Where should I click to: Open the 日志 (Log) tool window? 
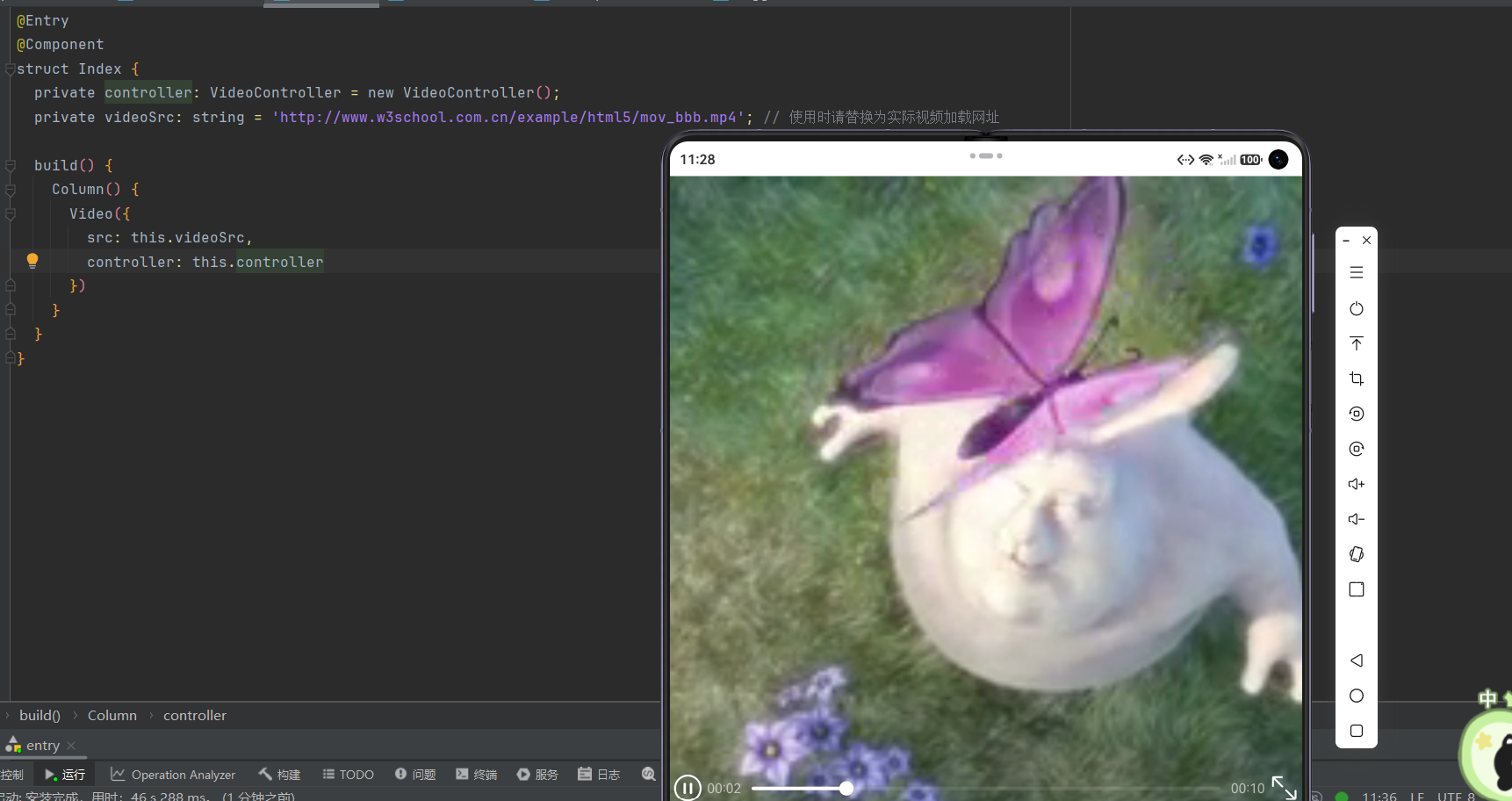click(599, 775)
